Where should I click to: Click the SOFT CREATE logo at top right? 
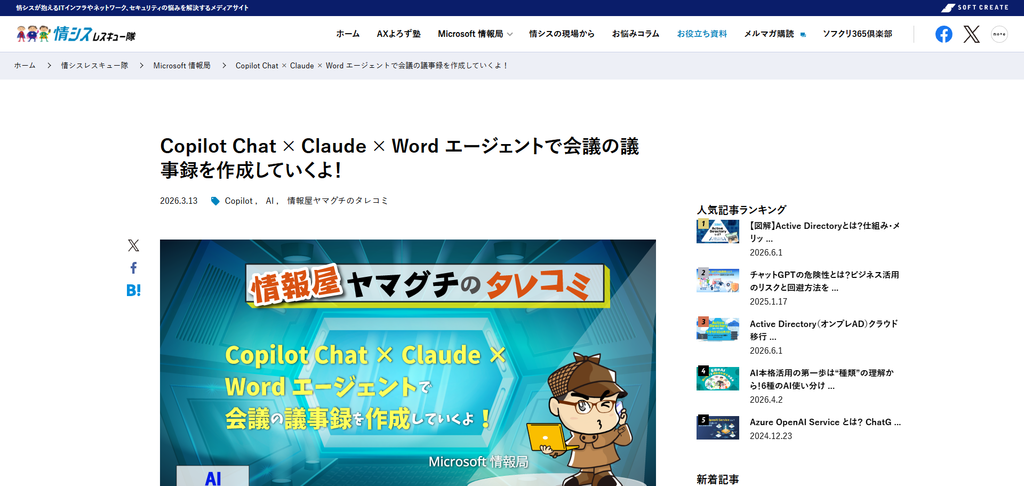[975, 8]
